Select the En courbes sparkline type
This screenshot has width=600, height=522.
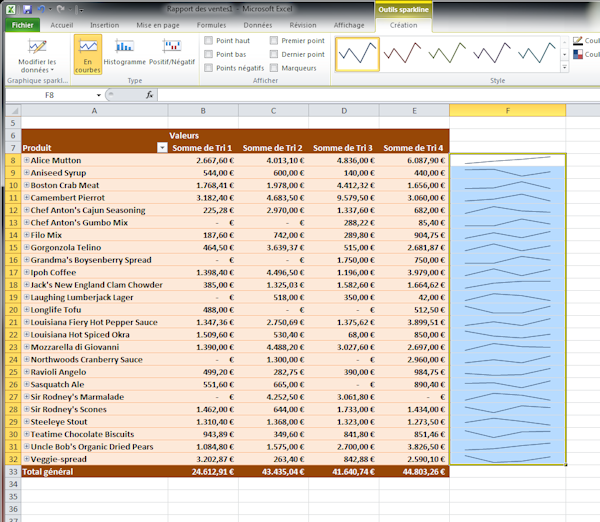(x=88, y=55)
